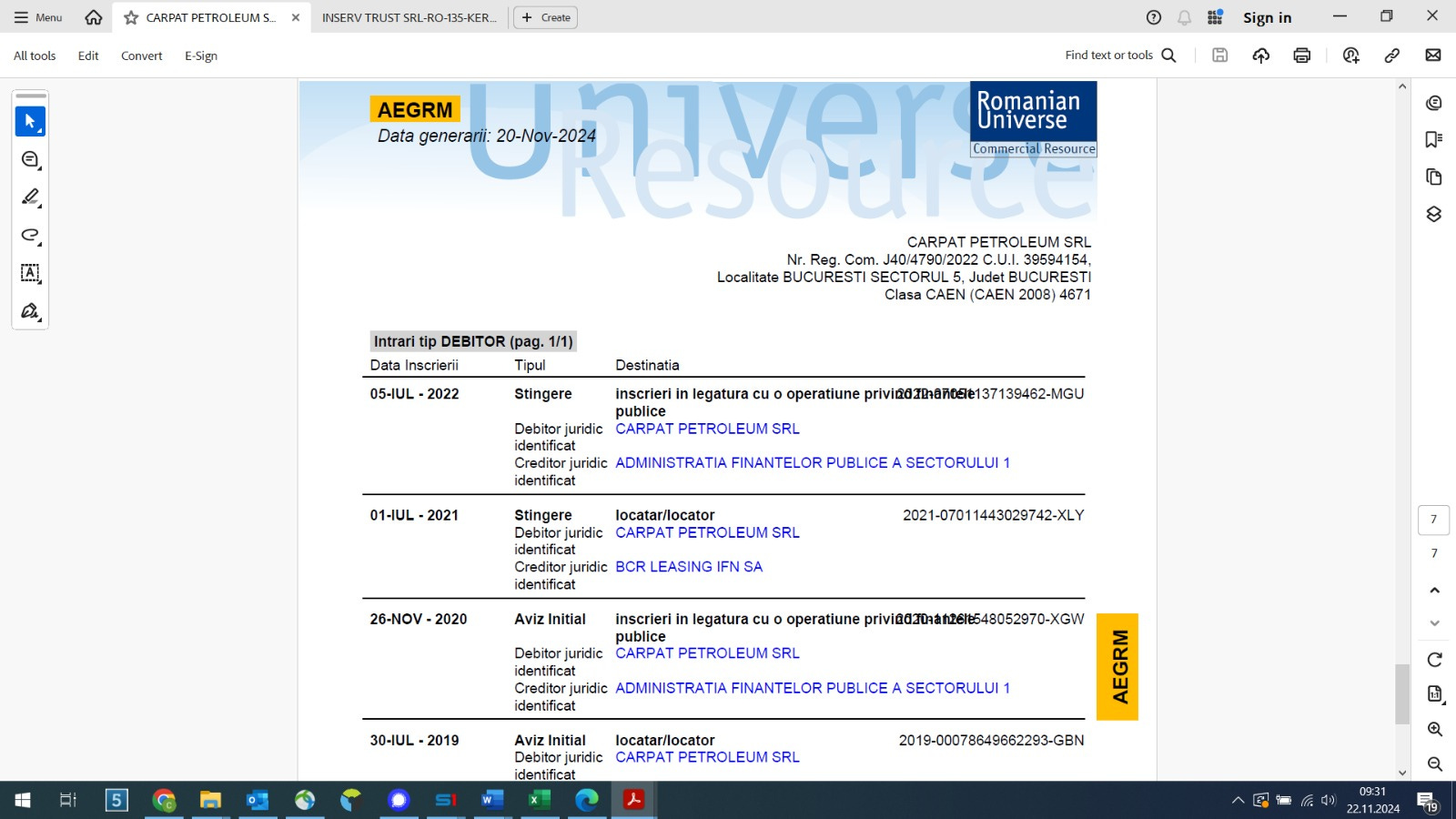
Task: Open the AI Assistant panel icon
Action: [1434, 103]
